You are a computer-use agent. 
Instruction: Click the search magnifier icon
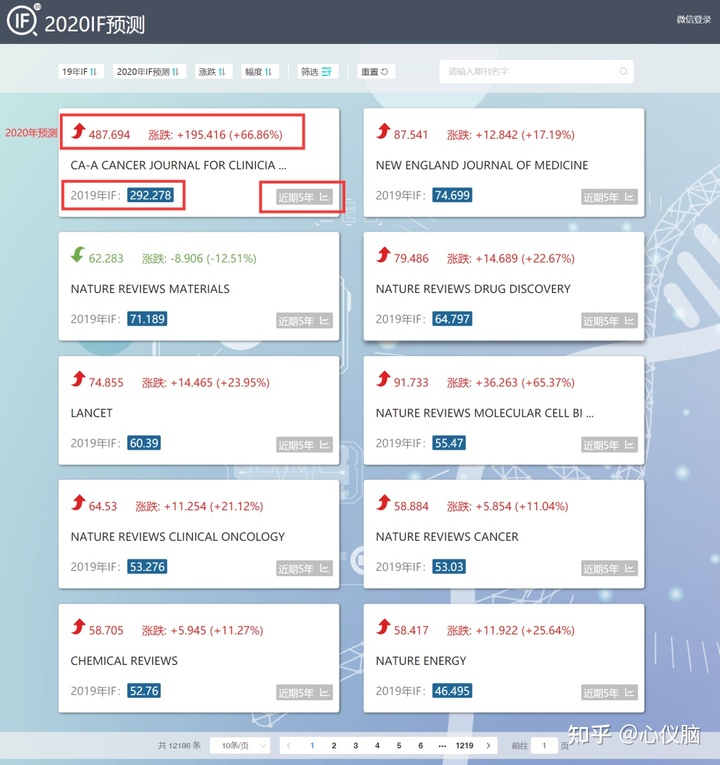point(623,72)
